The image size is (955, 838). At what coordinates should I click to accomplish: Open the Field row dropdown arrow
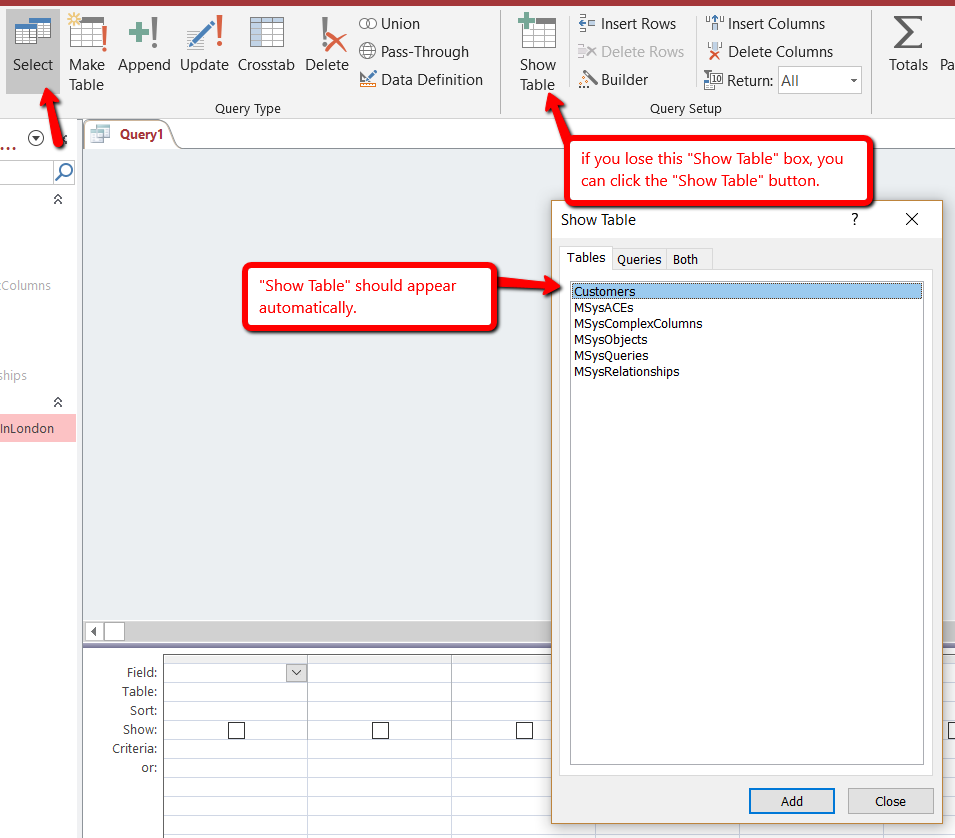[x=297, y=673]
